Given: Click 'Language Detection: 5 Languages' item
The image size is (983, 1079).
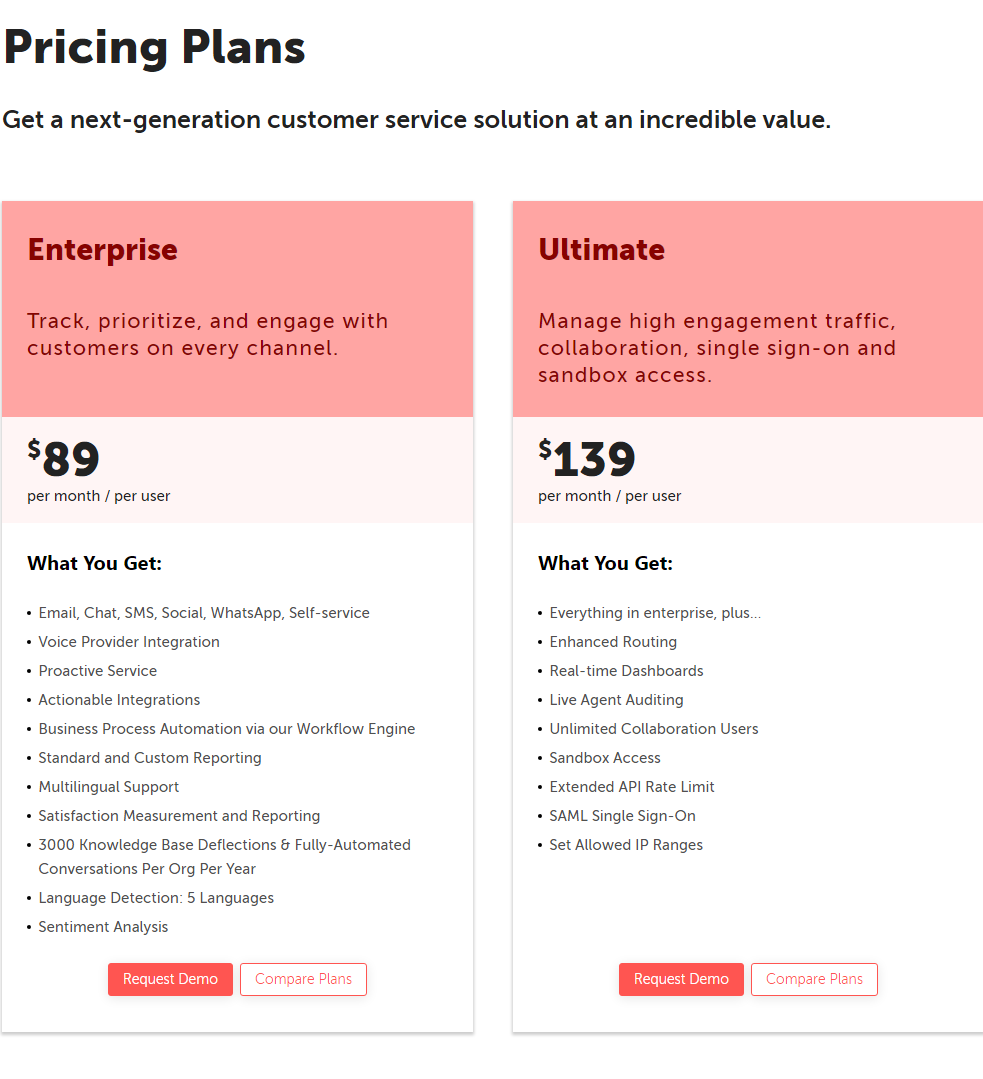Looking at the screenshot, I should (156, 897).
